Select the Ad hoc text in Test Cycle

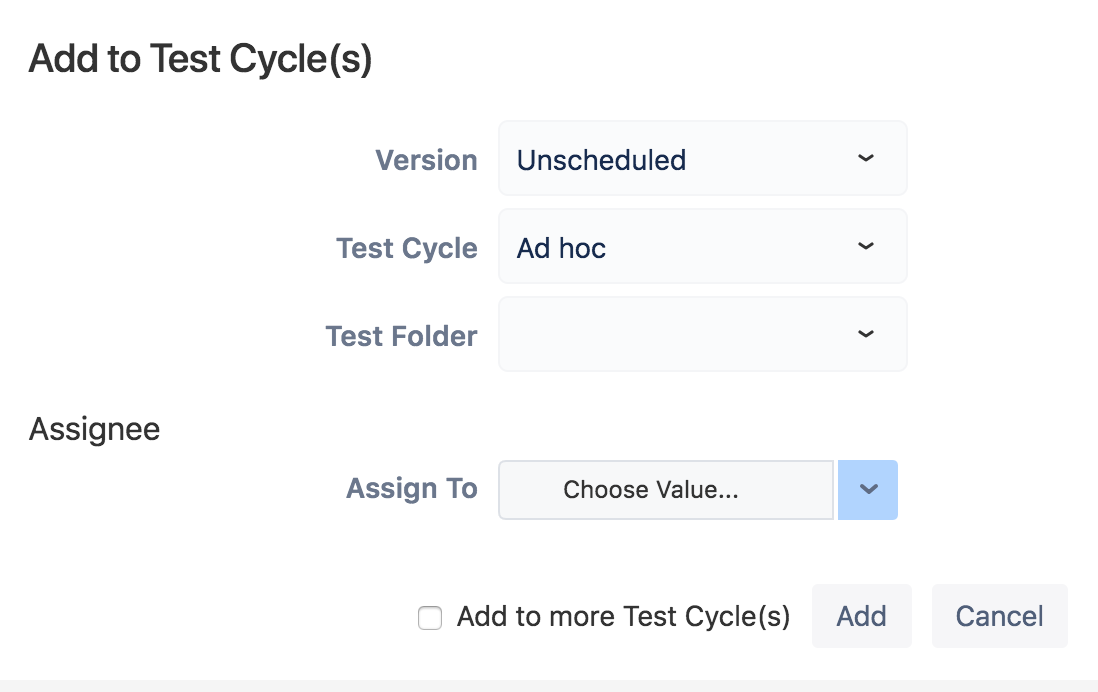click(561, 248)
